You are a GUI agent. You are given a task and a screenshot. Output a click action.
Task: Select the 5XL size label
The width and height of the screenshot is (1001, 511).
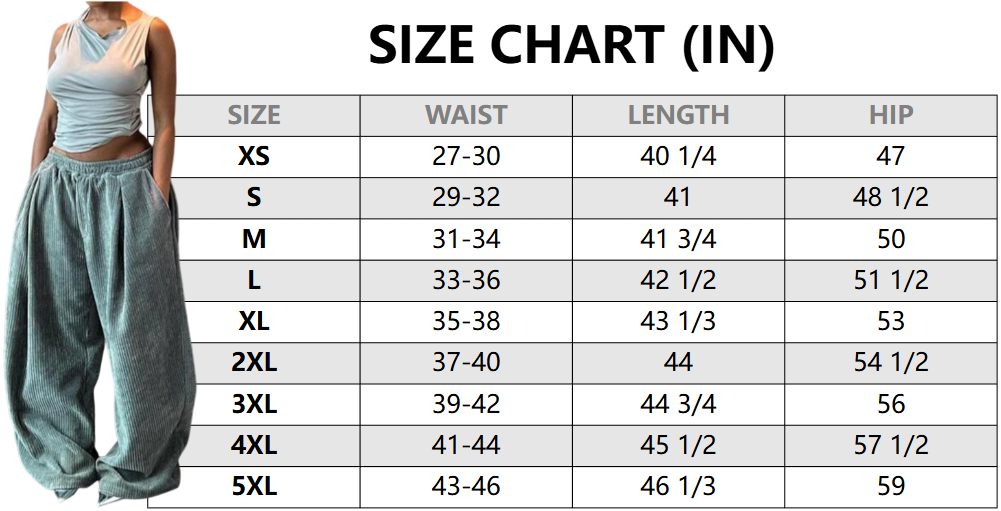coord(254,486)
